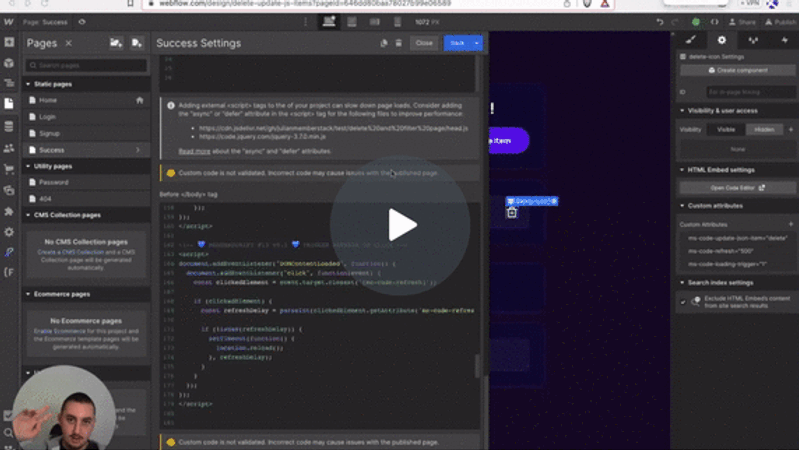Redo the last action
Viewport: 799px width, 450px height.
tap(675, 22)
